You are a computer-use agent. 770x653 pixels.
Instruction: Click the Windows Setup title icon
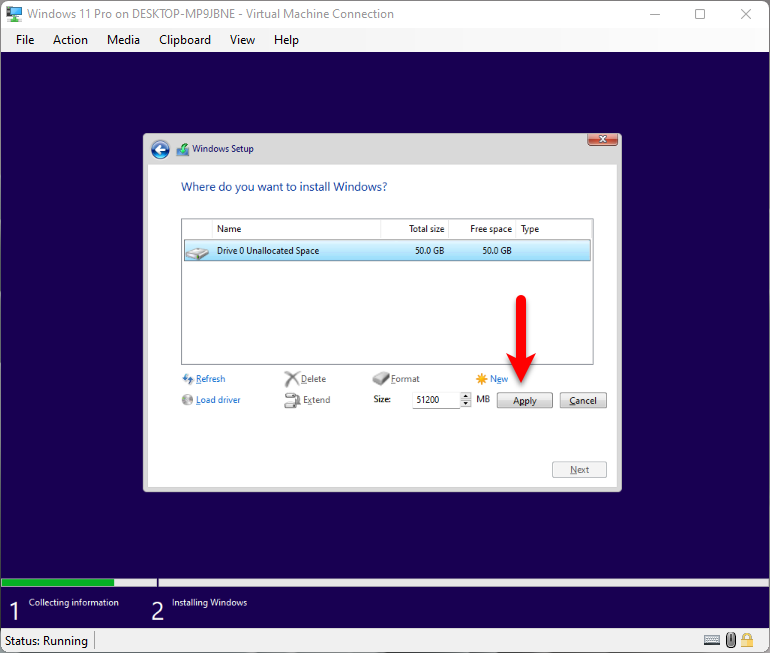point(183,149)
